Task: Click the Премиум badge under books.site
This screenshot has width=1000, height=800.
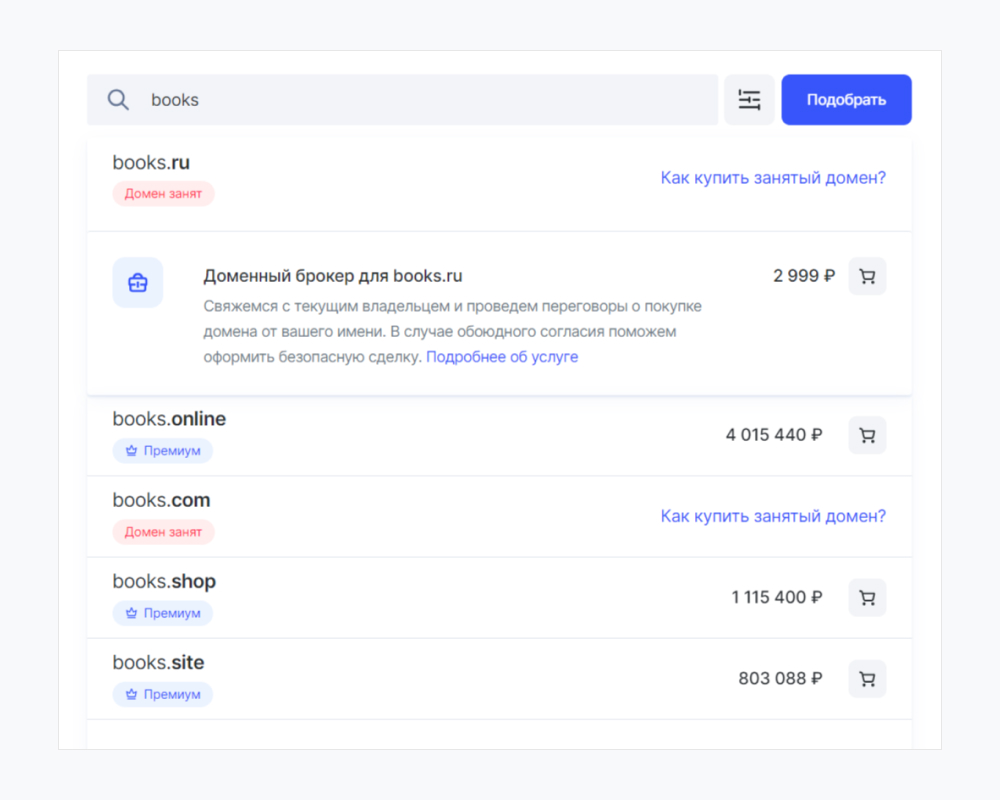Action: (x=163, y=694)
